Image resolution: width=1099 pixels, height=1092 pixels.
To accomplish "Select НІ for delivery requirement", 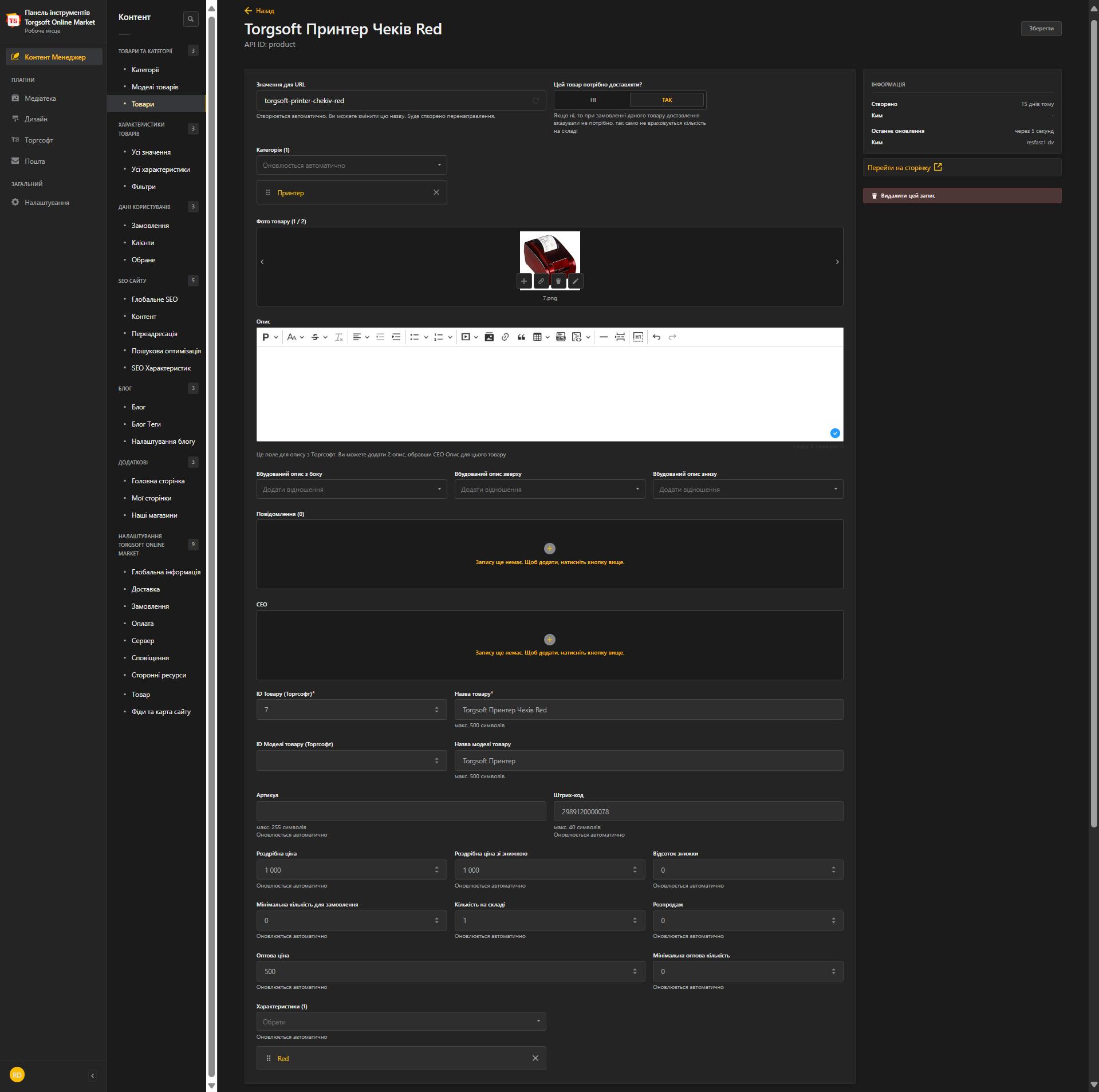I will click(593, 100).
